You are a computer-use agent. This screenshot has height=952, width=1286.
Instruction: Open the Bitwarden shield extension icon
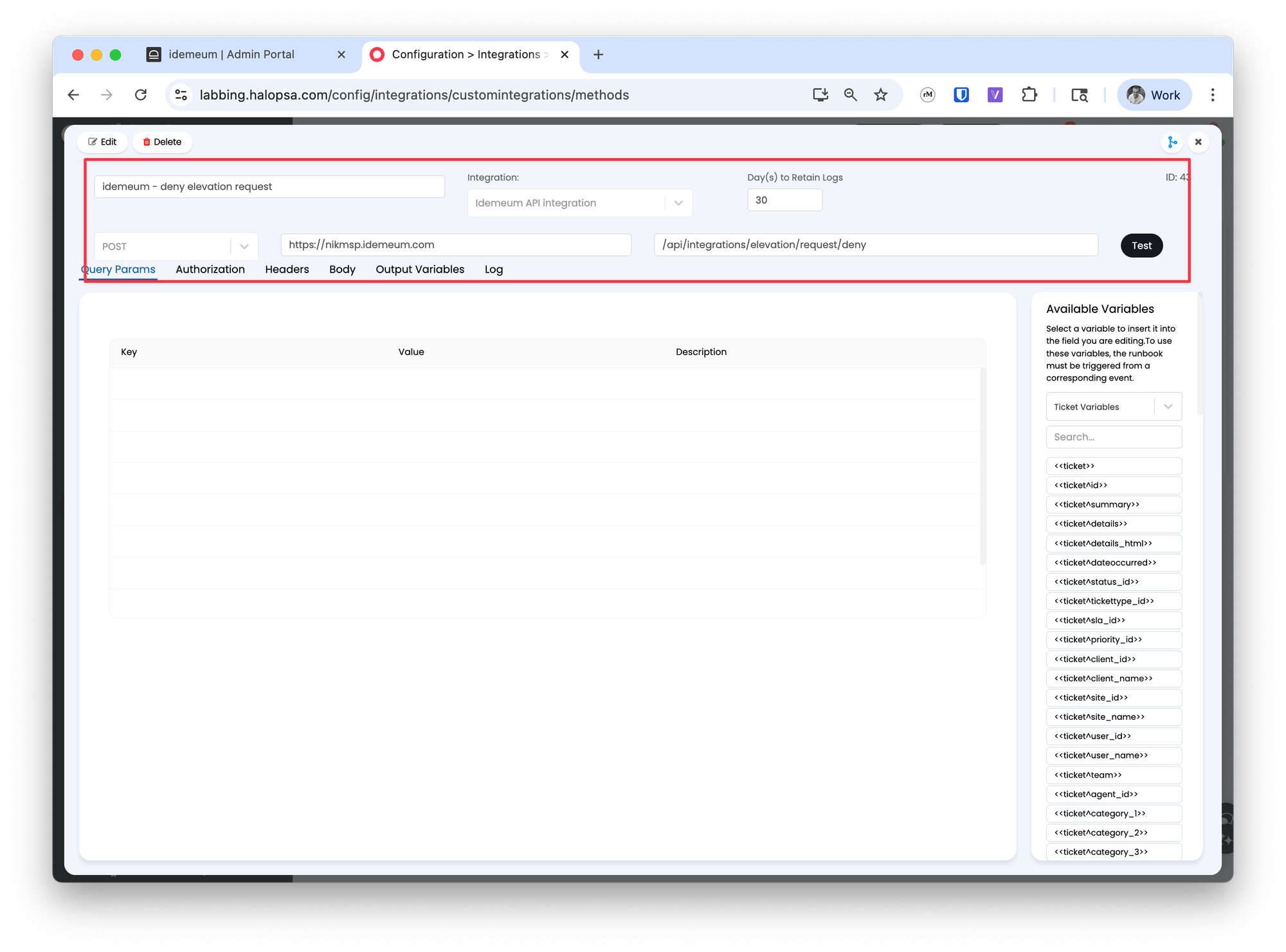pos(961,95)
